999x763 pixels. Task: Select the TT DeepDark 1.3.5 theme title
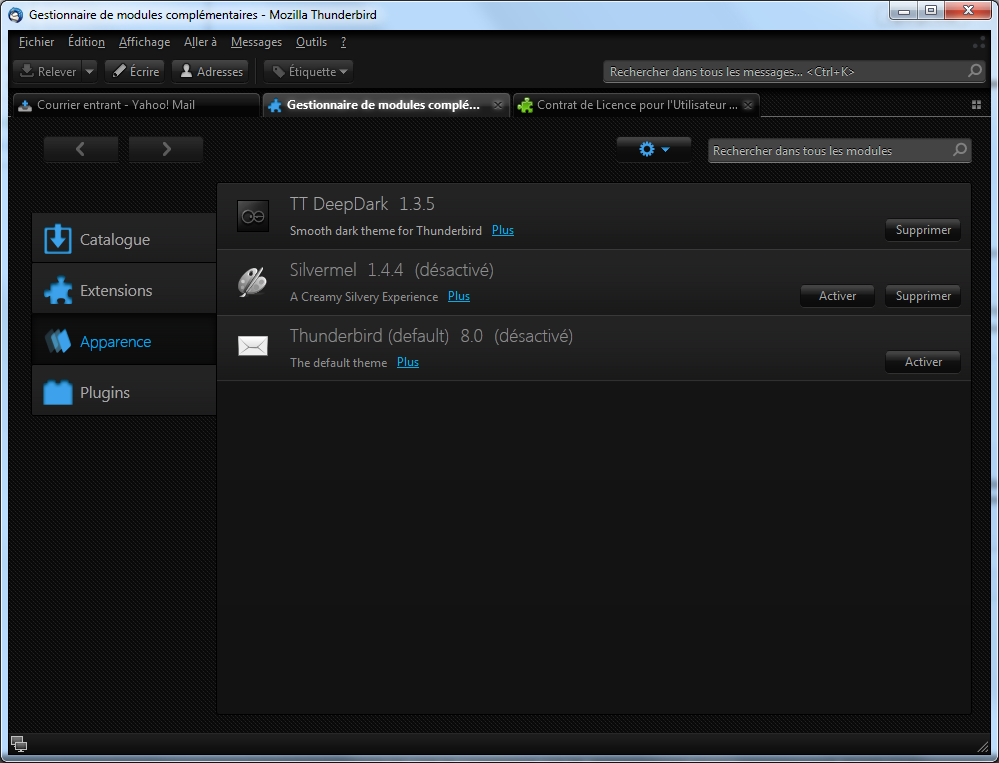point(362,204)
